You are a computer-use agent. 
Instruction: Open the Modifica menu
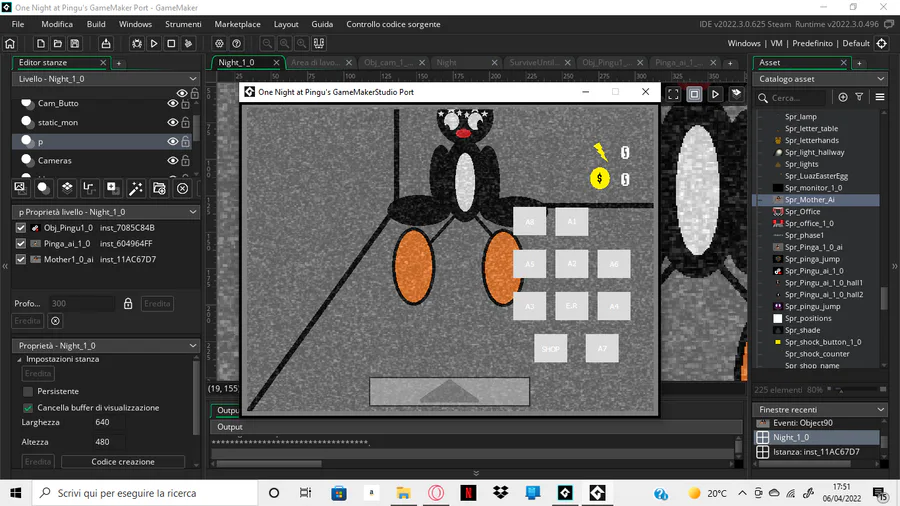point(57,24)
